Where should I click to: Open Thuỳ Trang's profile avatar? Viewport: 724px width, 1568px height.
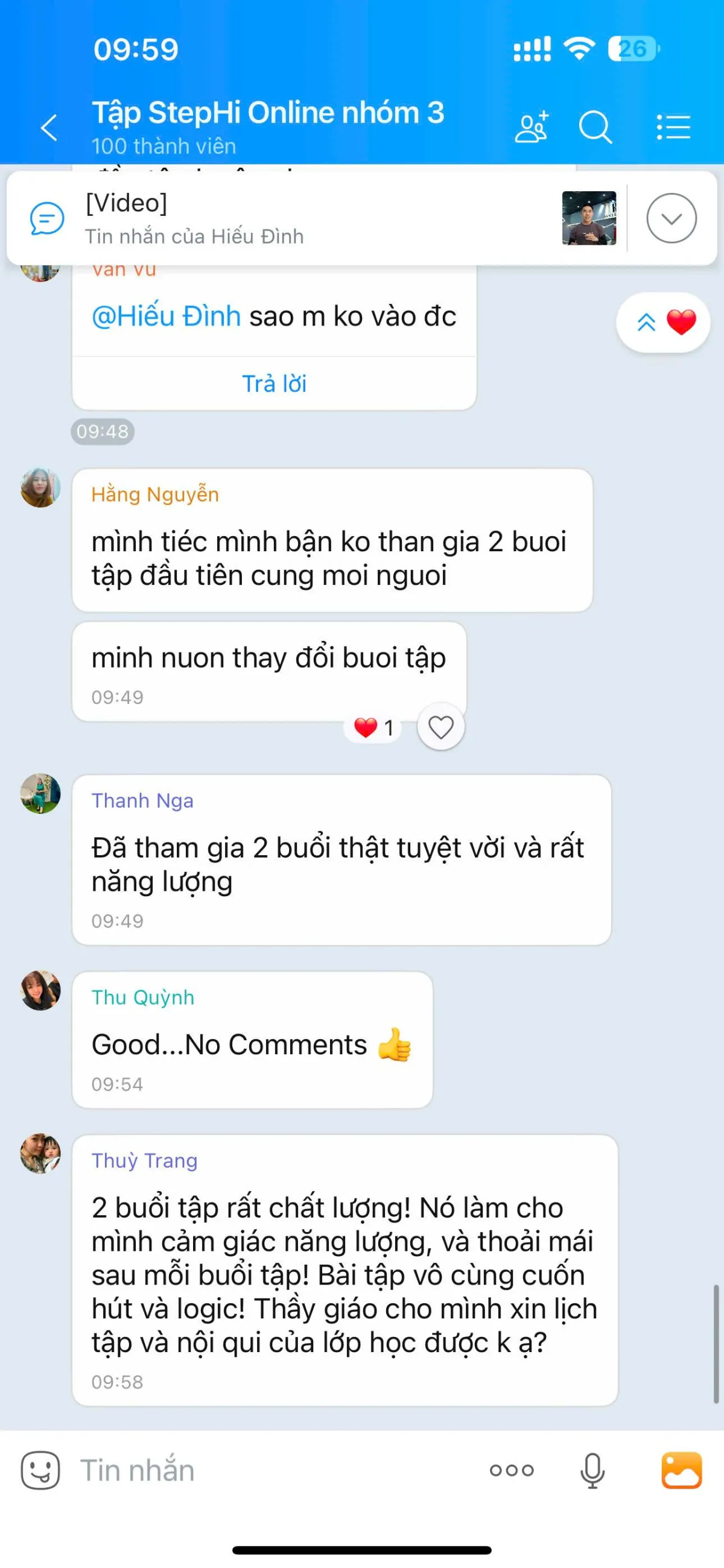(x=40, y=1153)
